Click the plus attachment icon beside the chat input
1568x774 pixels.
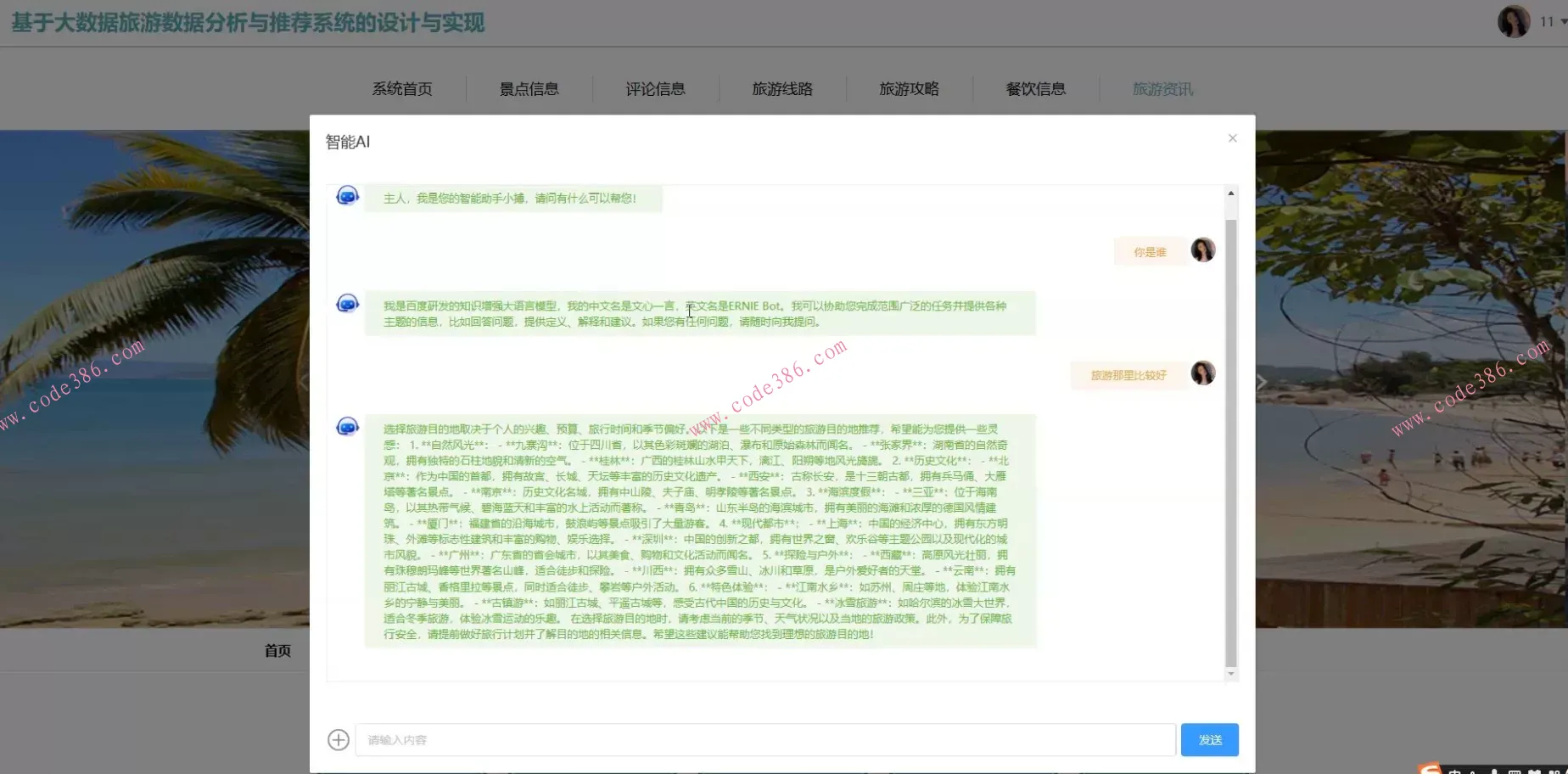tap(338, 739)
